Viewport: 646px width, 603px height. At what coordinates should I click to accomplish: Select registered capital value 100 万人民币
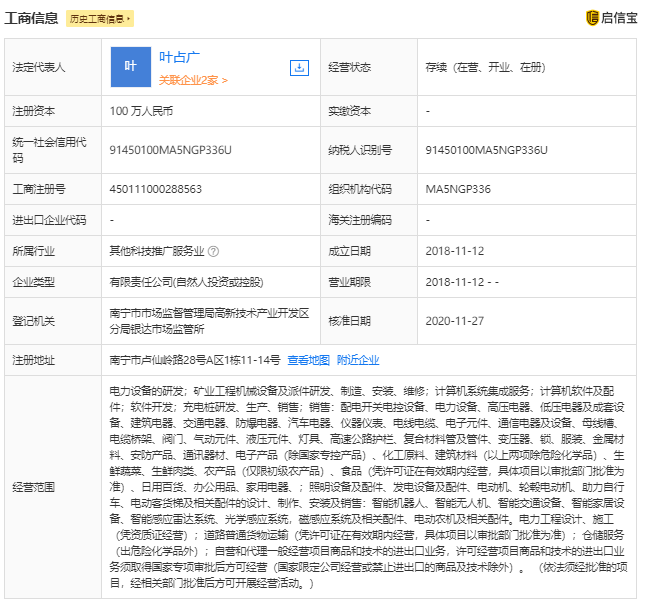pyautogui.click(x=141, y=111)
